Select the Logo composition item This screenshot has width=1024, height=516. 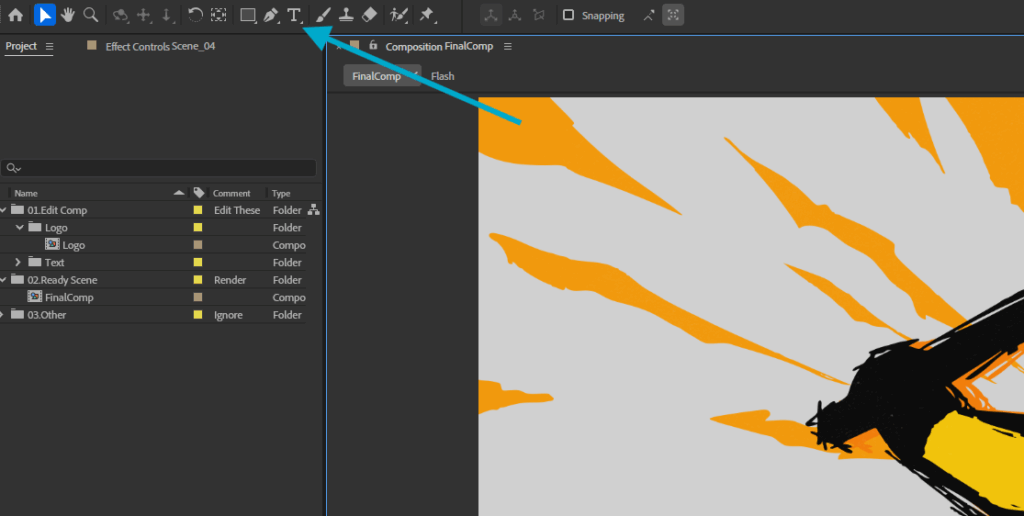(x=73, y=245)
